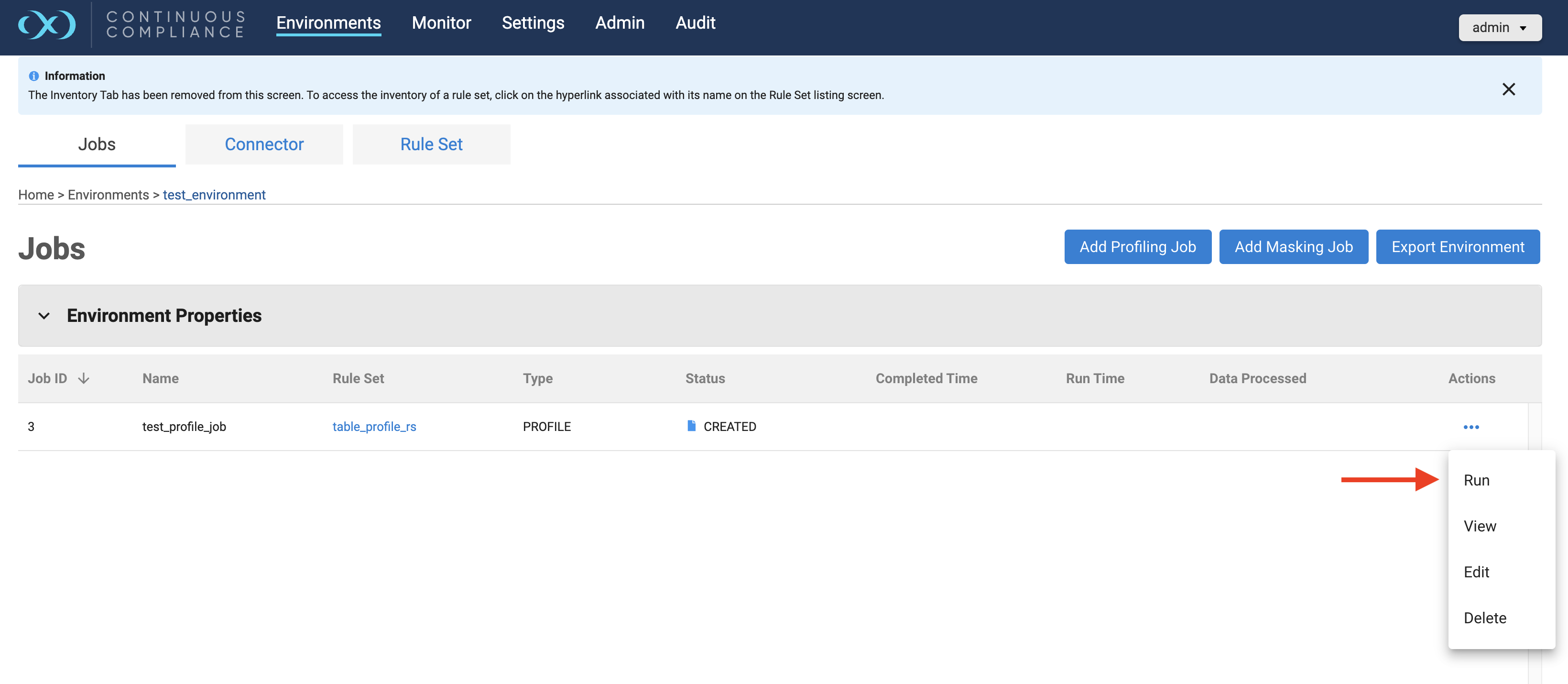The height and width of the screenshot is (684, 1568).
Task: Collapse Environment Properties with the chevron
Action: [44, 316]
